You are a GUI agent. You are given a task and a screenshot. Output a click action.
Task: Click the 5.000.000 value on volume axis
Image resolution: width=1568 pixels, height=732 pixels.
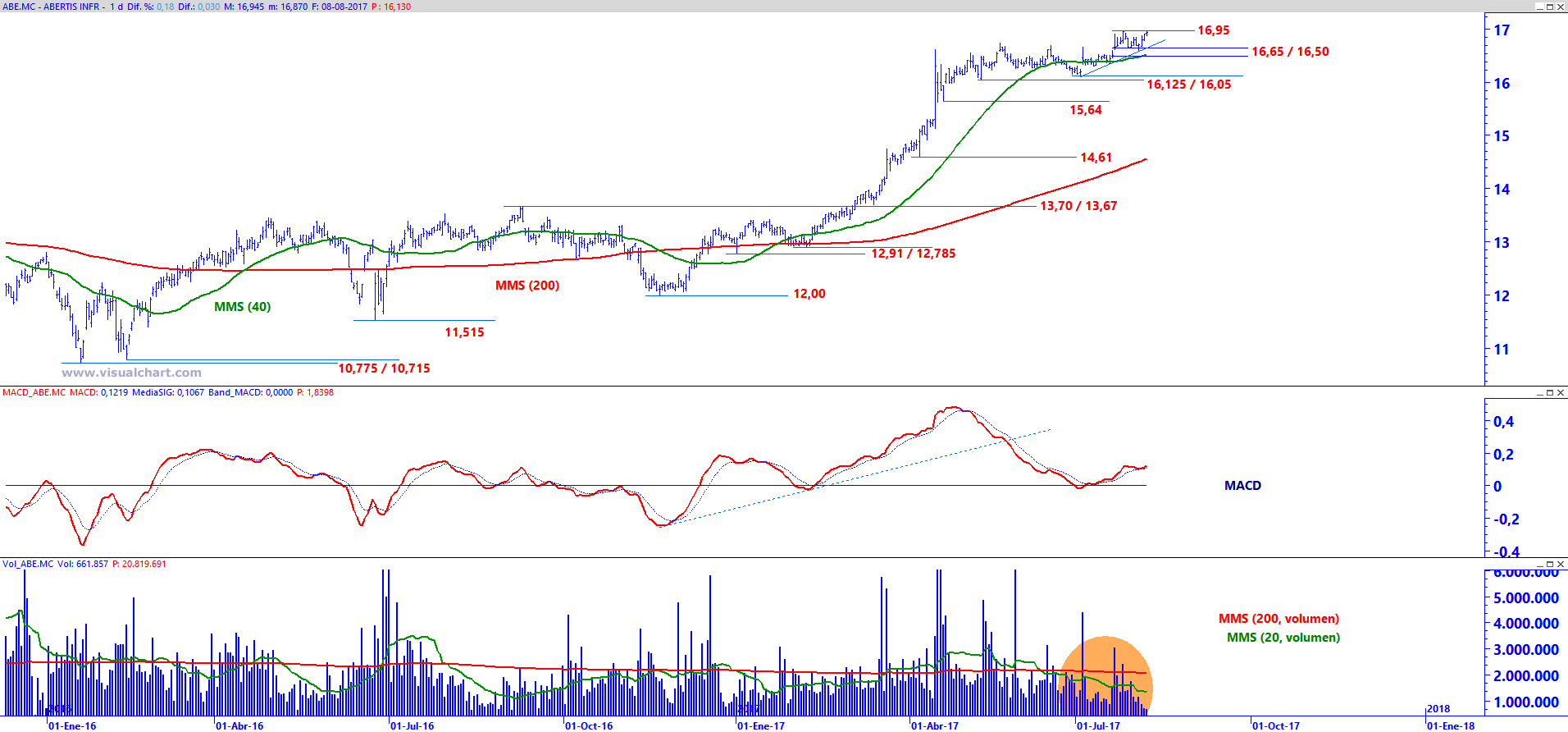tap(1526, 598)
